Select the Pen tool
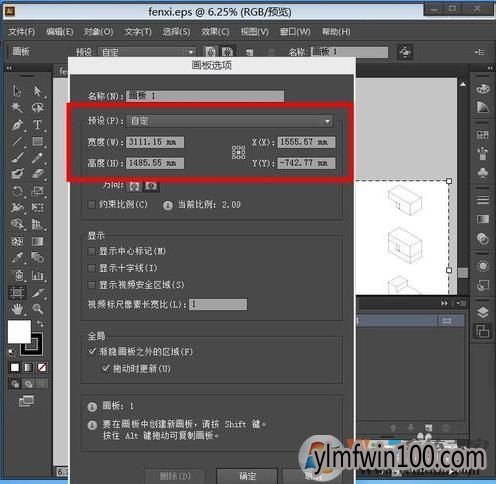Screen dimensions: 496x484 pyautogui.click(x=17, y=125)
